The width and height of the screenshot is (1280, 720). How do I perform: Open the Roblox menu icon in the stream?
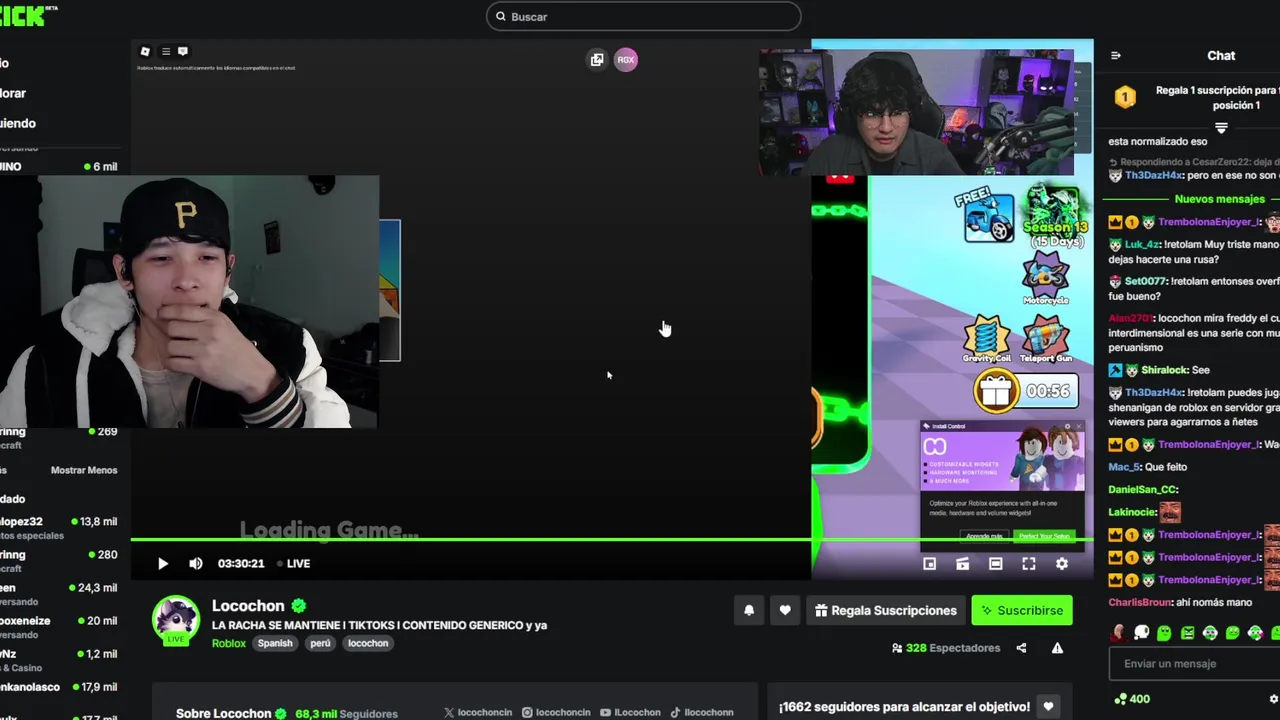pos(145,51)
